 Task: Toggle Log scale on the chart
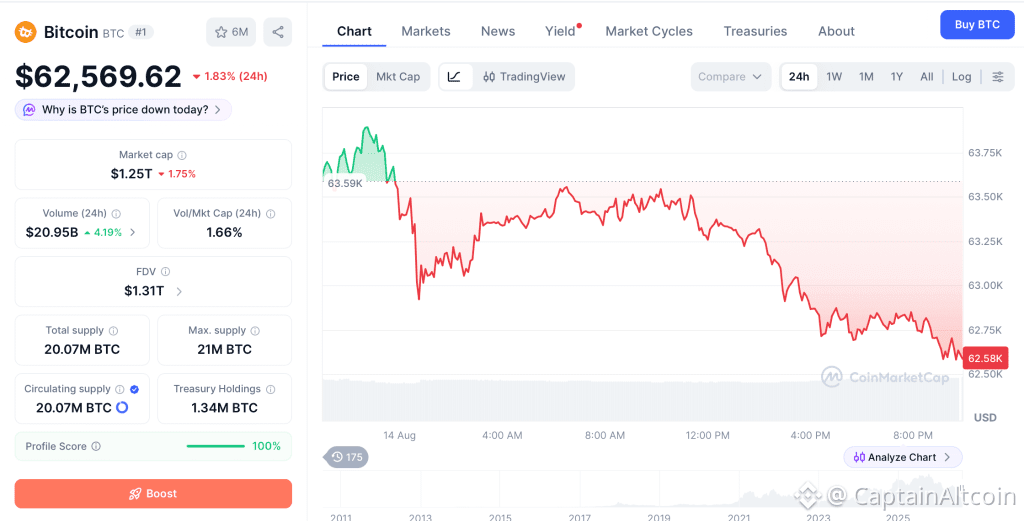click(961, 77)
